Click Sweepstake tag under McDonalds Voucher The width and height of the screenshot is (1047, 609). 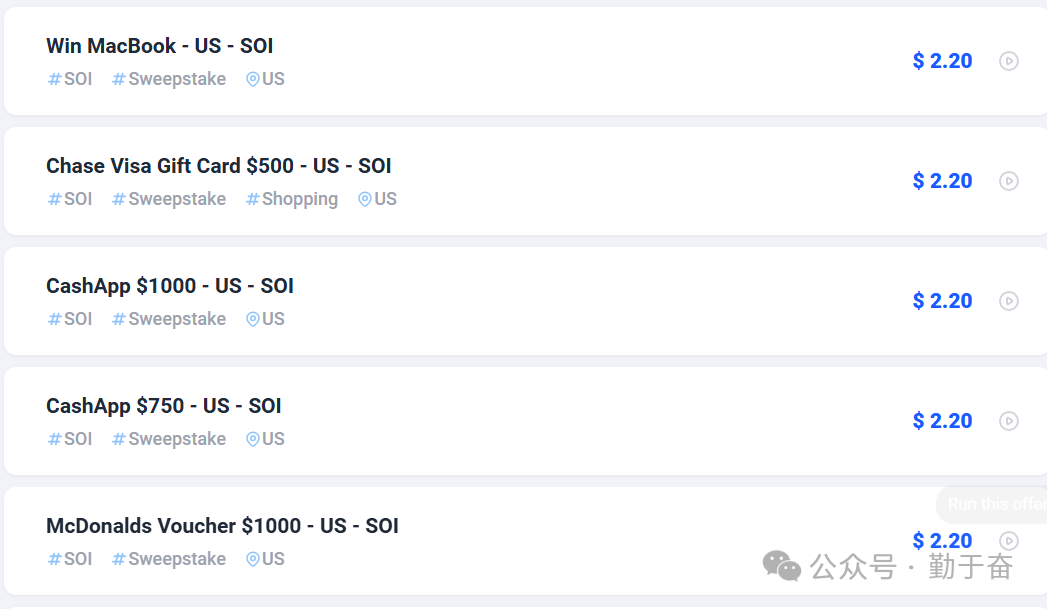click(x=169, y=559)
